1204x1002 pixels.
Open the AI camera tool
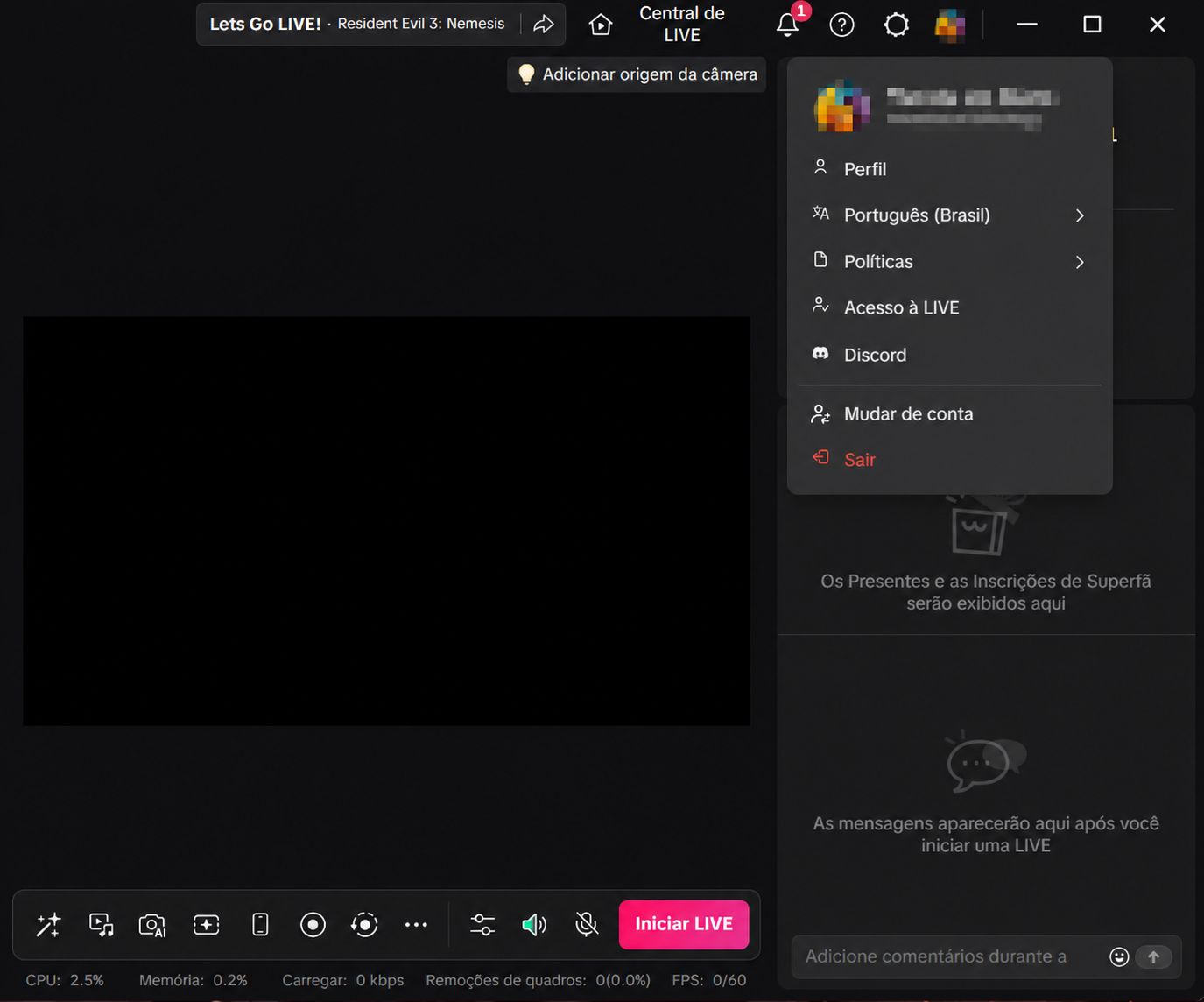(x=153, y=925)
